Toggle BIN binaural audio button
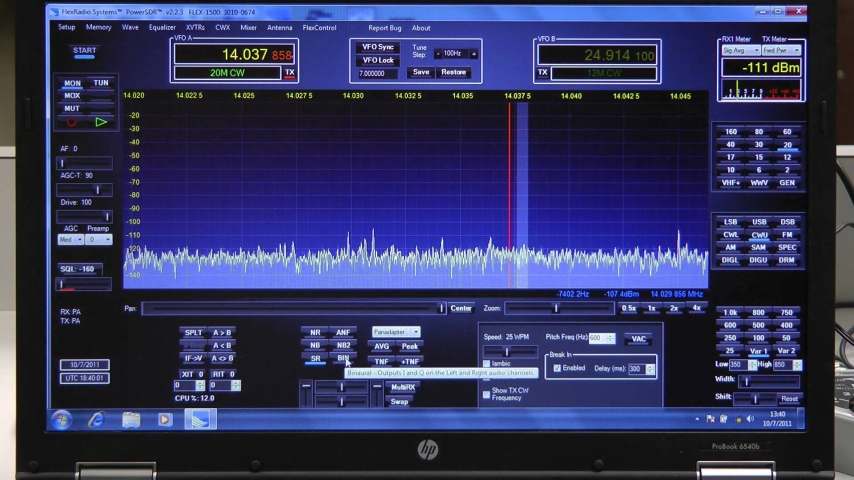The height and width of the screenshot is (480, 854). [x=343, y=359]
